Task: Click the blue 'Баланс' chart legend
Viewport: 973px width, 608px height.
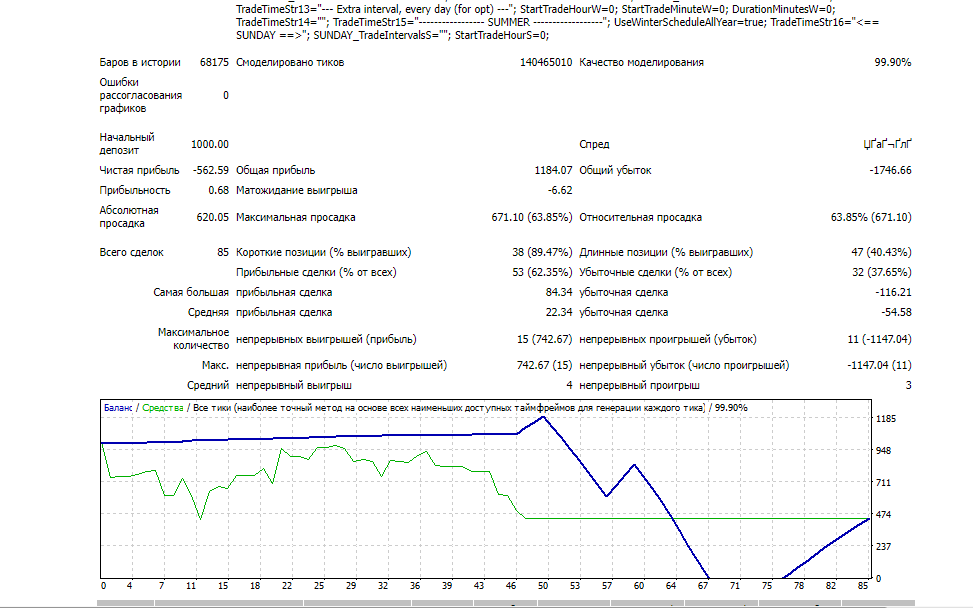Action: click(x=118, y=408)
